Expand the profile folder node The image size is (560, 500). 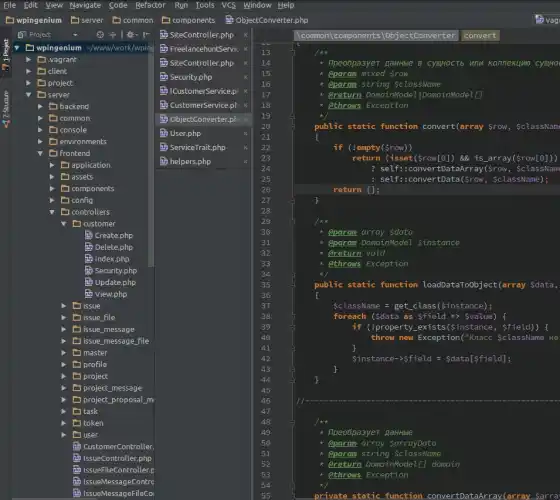(64, 364)
